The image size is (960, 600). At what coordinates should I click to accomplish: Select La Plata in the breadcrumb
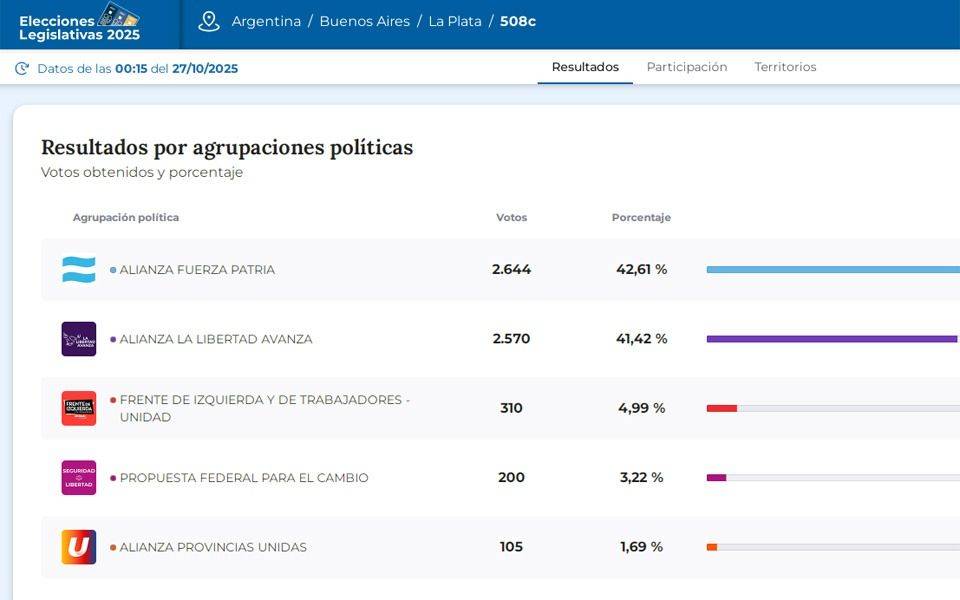[x=454, y=22]
